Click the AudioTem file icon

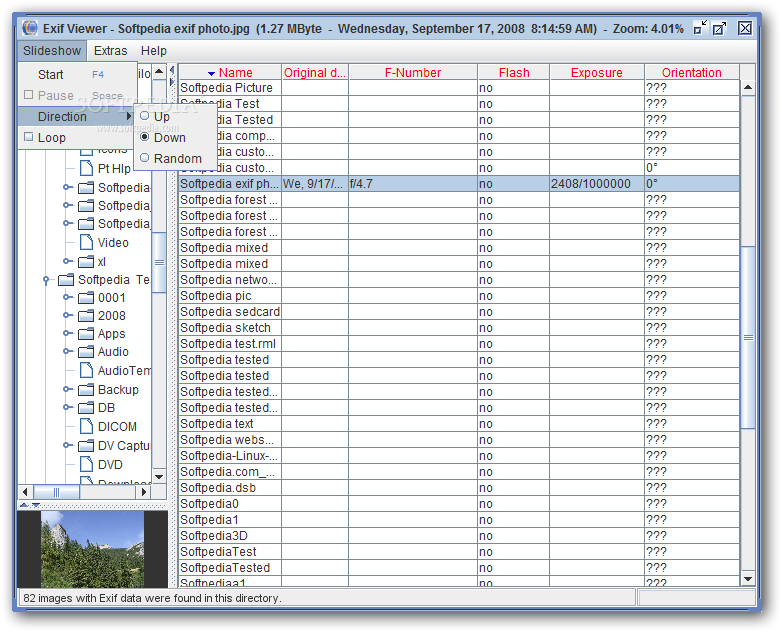point(86,370)
